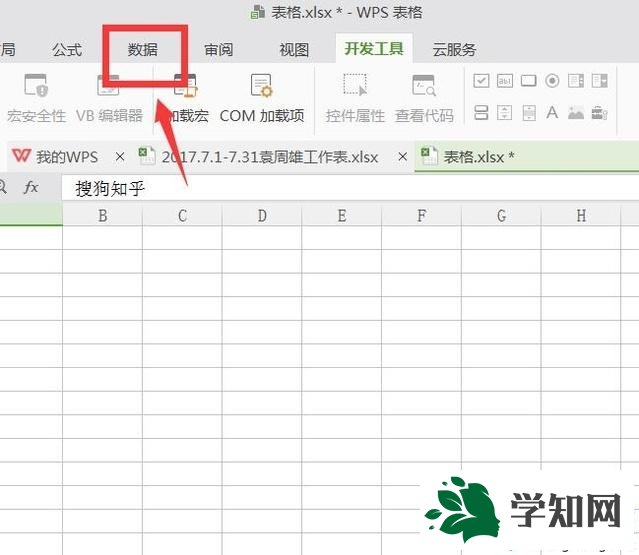Click the WPS logo on 我的WPS tab
Image resolution: width=639 pixels, height=555 pixels.
pos(21,156)
